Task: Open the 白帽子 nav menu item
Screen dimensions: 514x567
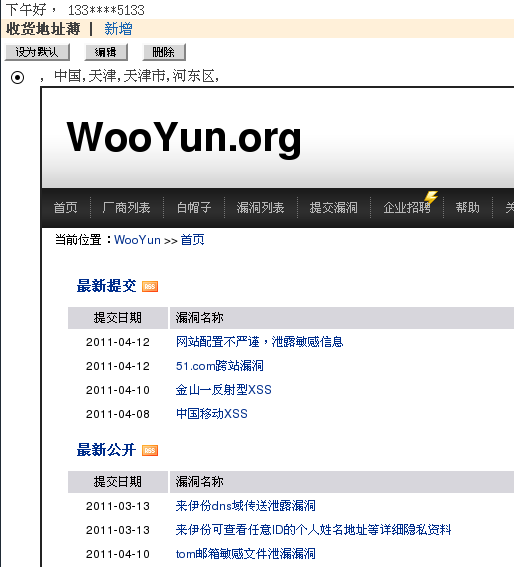Action: point(194,208)
